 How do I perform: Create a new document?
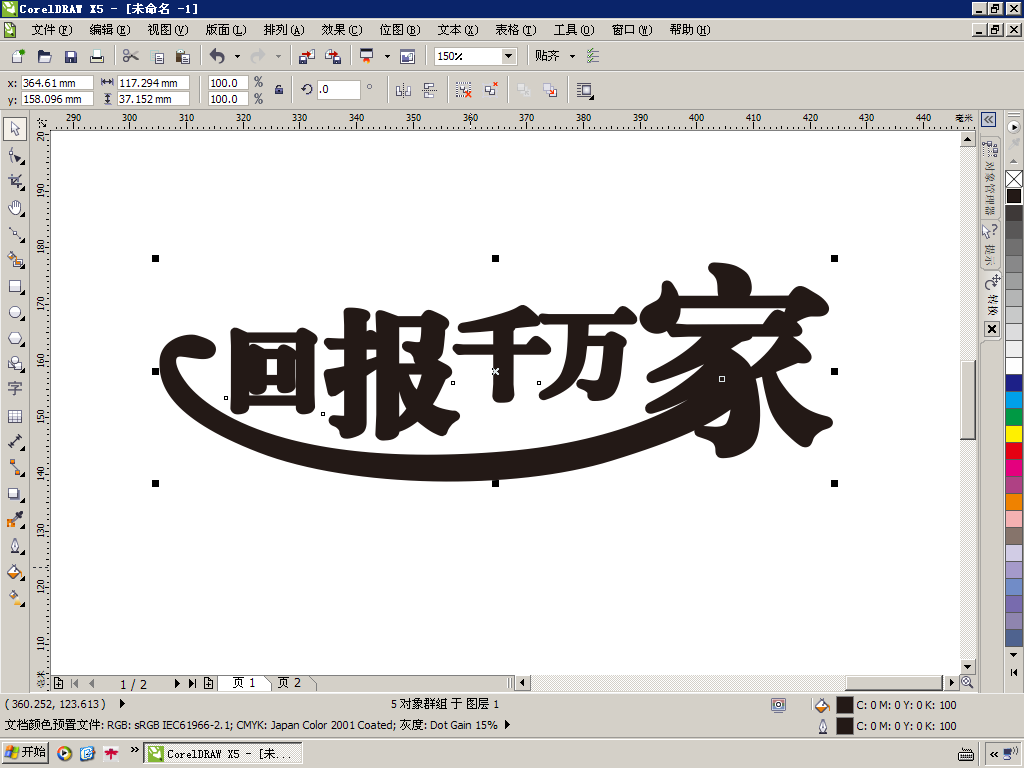point(18,56)
